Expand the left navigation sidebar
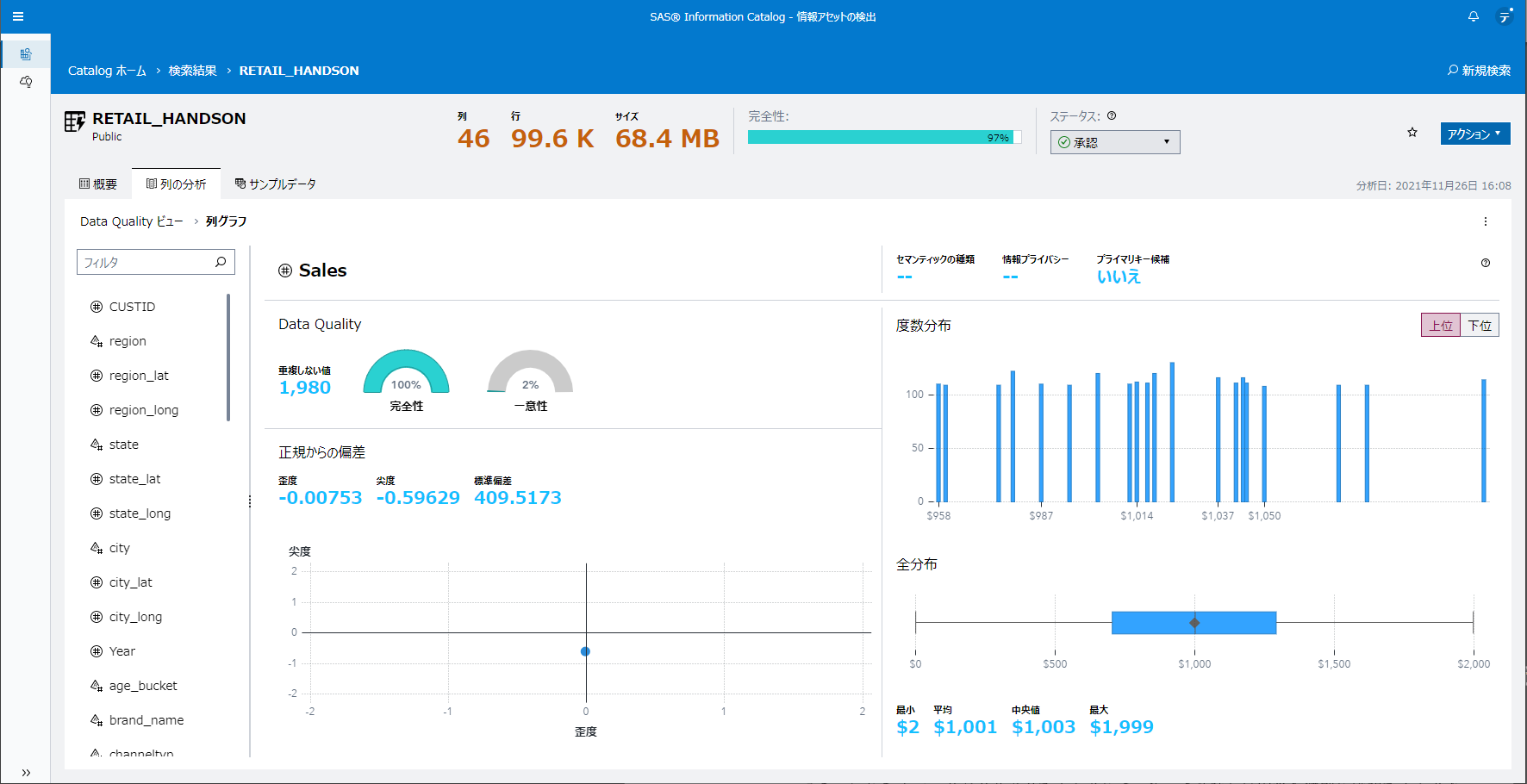Viewport: 1527px width, 784px height. click(26, 772)
